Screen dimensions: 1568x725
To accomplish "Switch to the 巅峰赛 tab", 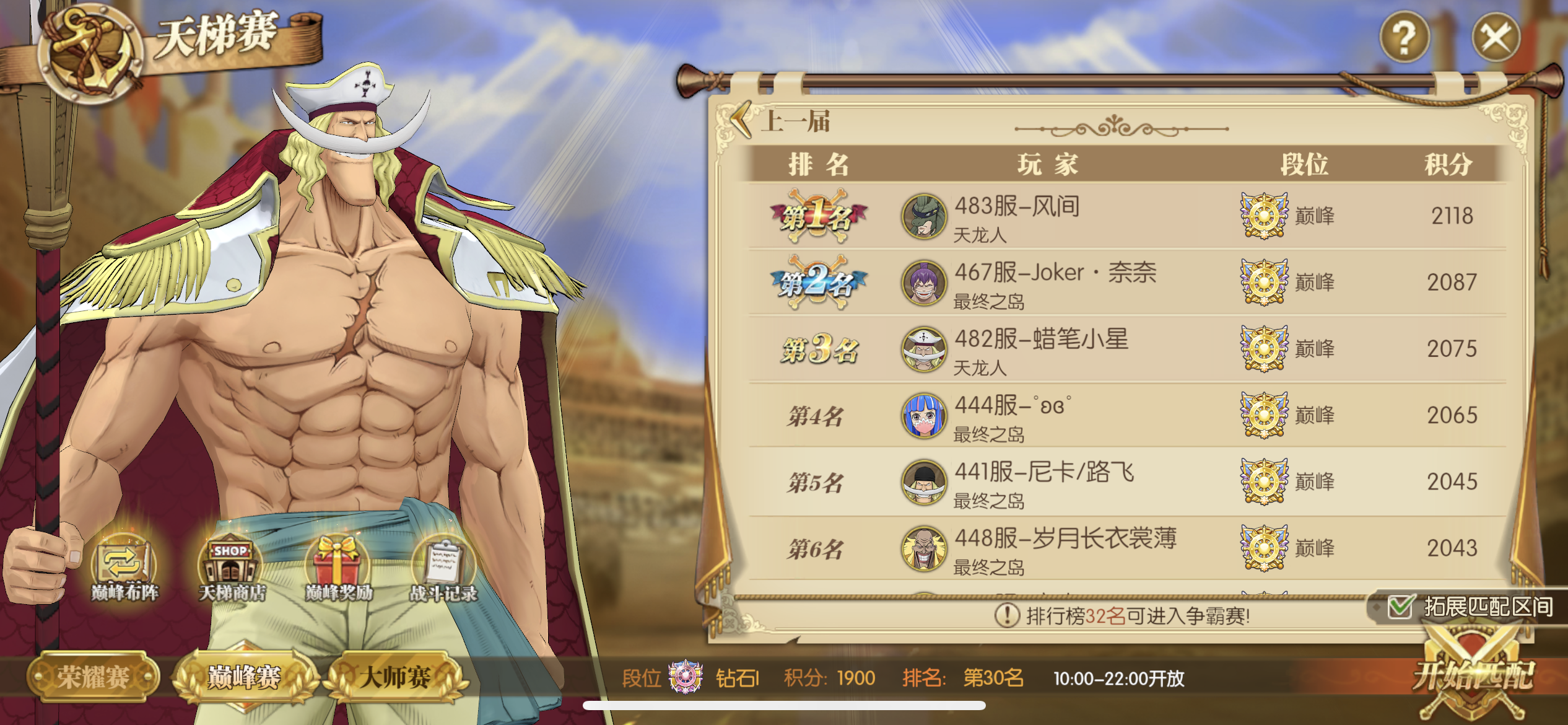I will pyautogui.click(x=244, y=677).
